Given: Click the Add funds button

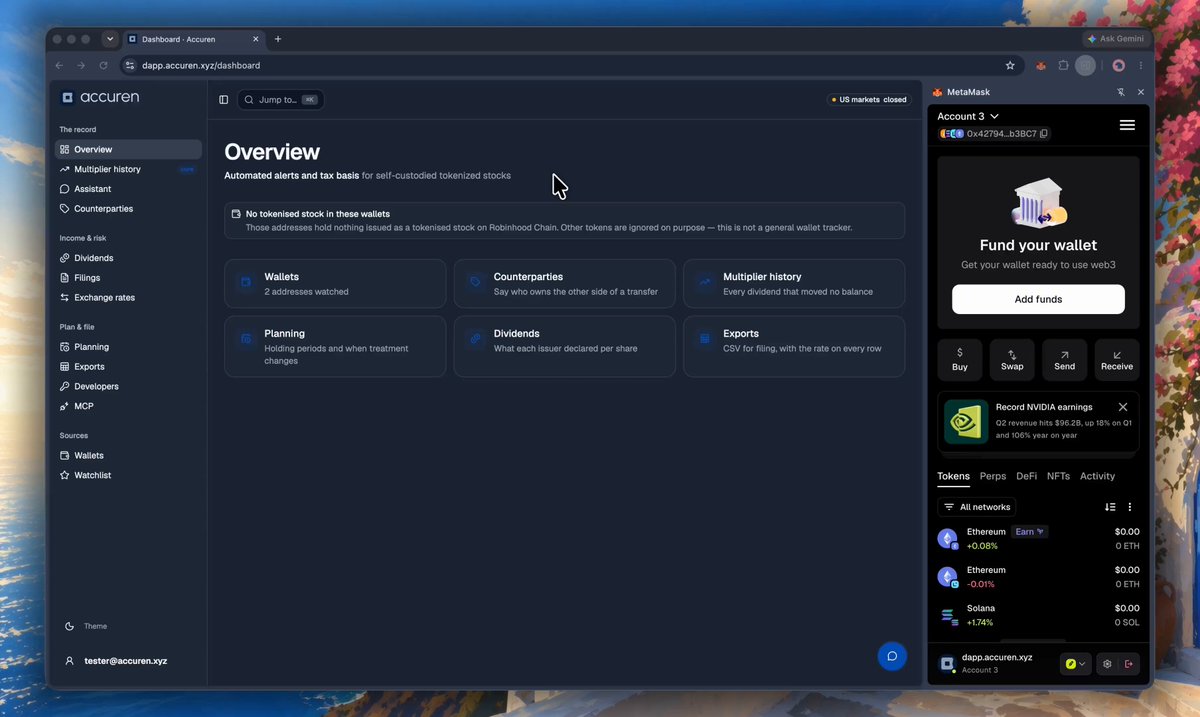Looking at the screenshot, I should point(1038,299).
